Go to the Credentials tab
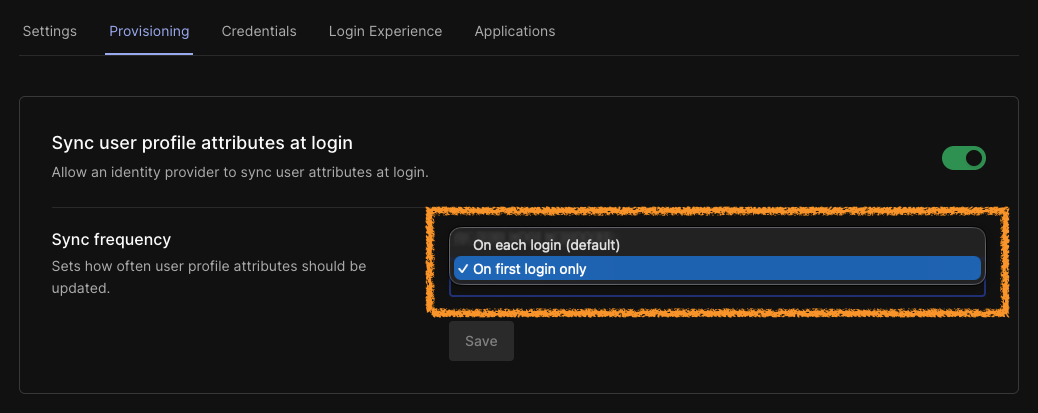This screenshot has width=1038, height=413. coord(259,31)
